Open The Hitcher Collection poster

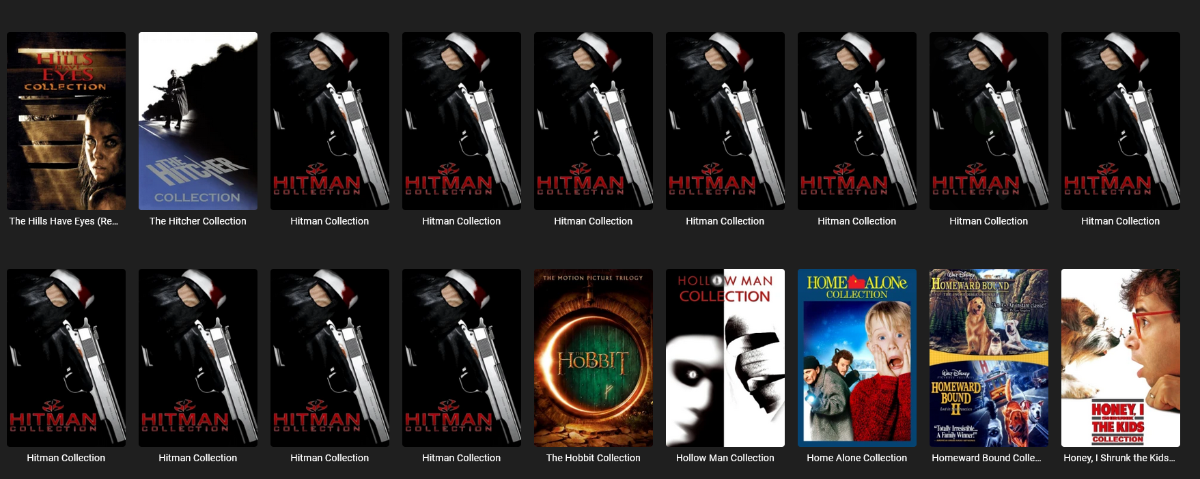(x=198, y=121)
